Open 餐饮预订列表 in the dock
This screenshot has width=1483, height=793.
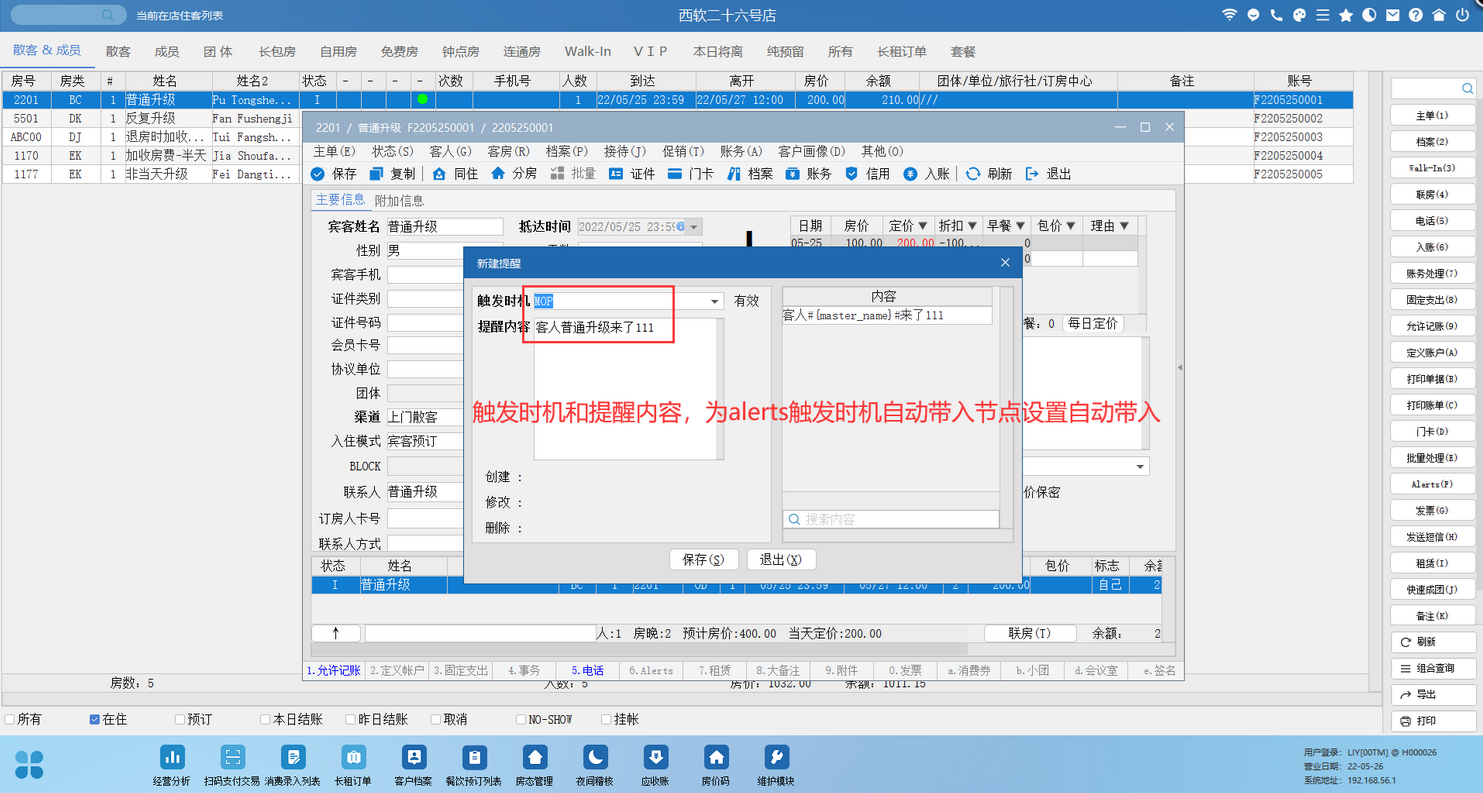pyautogui.click(x=474, y=758)
